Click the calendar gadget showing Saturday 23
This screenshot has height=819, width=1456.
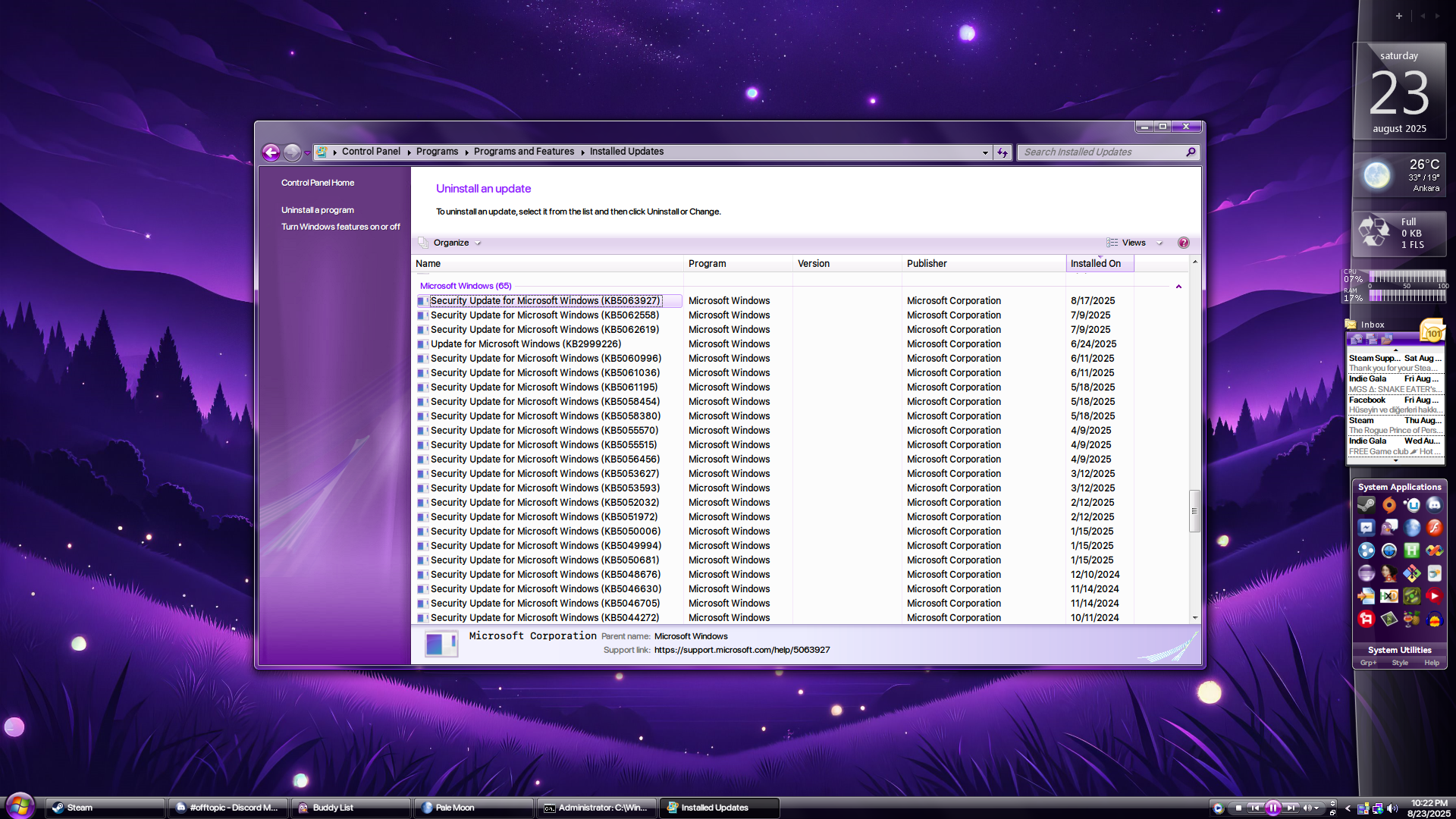tap(1399, 91)
